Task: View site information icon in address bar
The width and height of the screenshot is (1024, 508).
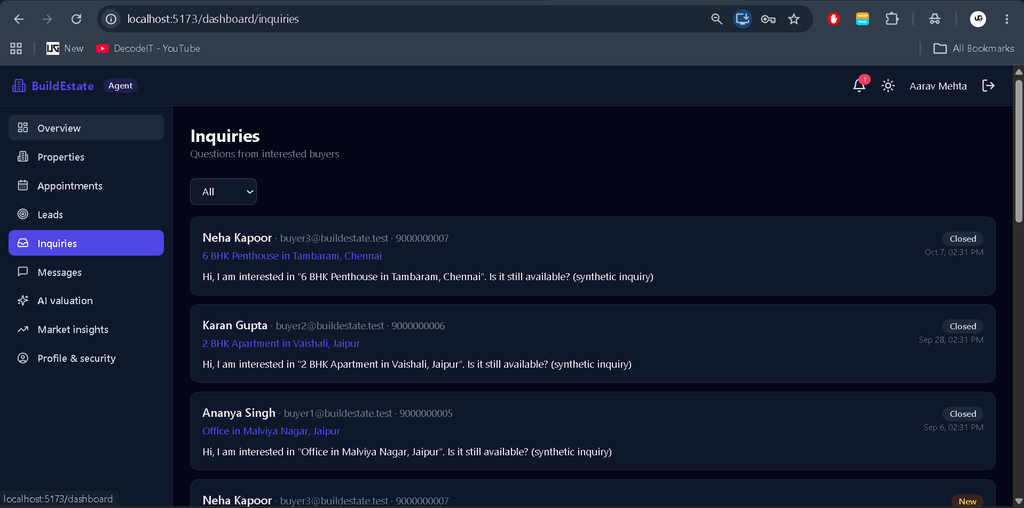Action: tap(111, 19)
